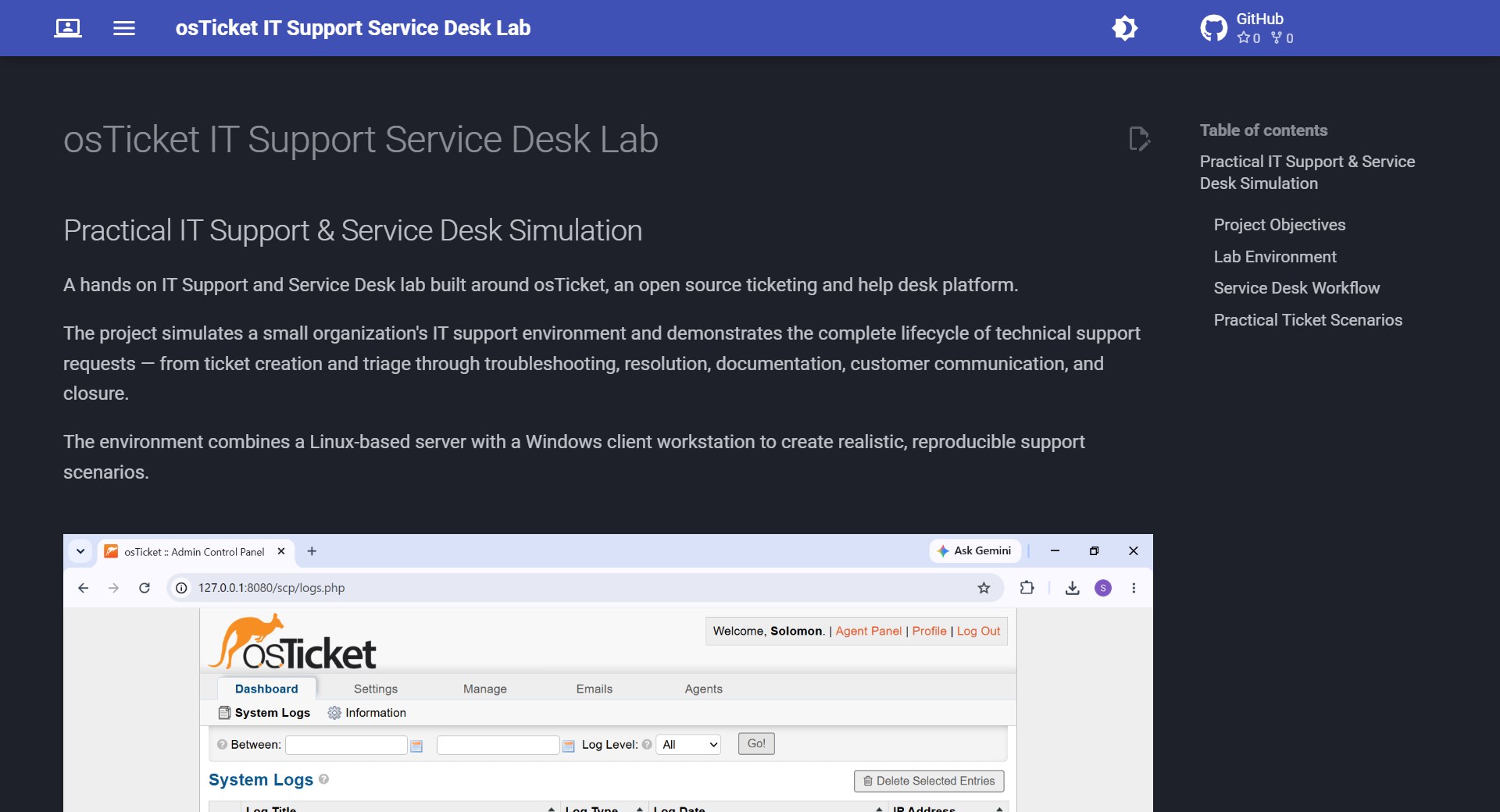Click the address bar URL field

[x=586, y=588]
